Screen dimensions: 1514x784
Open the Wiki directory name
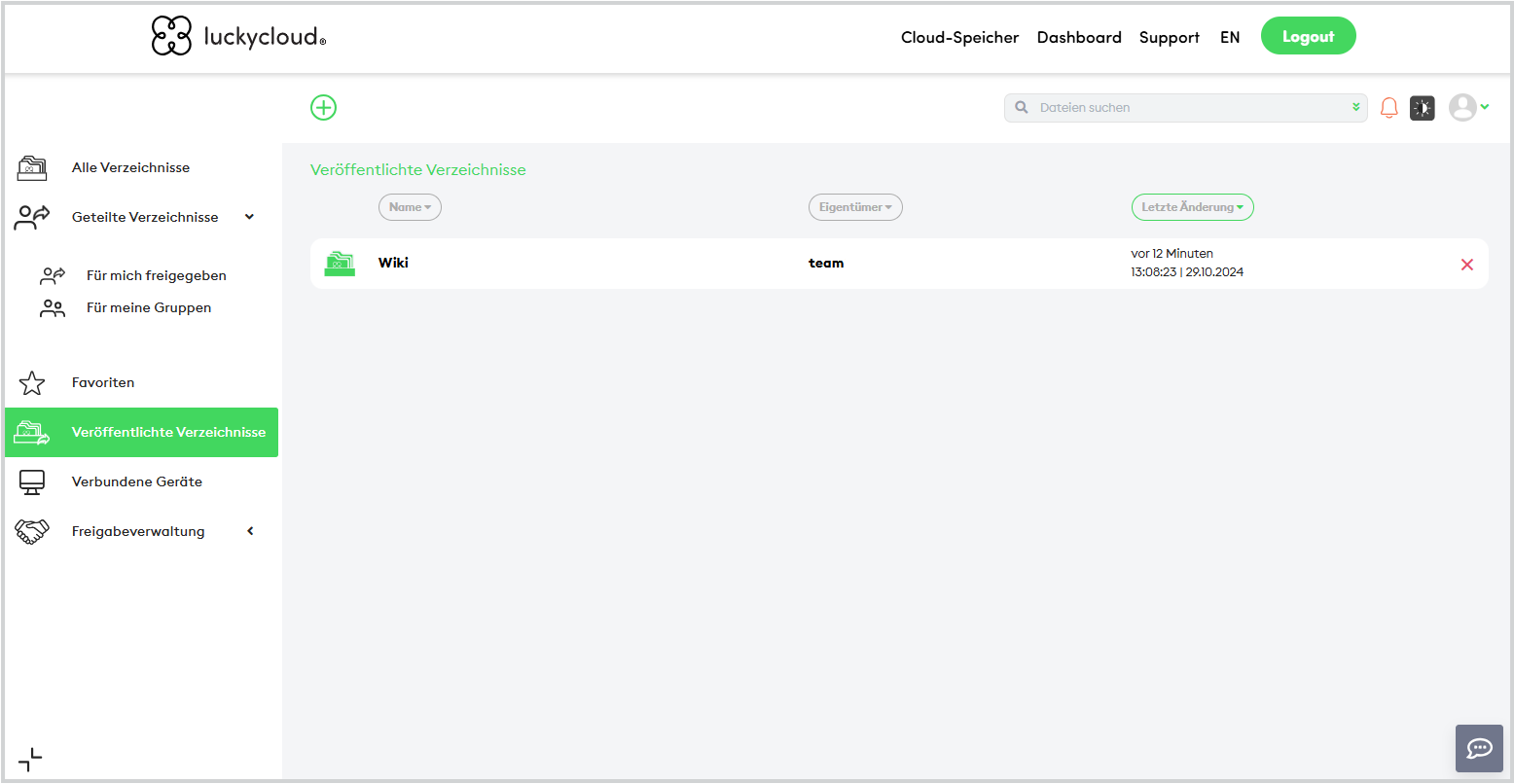(393, 263)
